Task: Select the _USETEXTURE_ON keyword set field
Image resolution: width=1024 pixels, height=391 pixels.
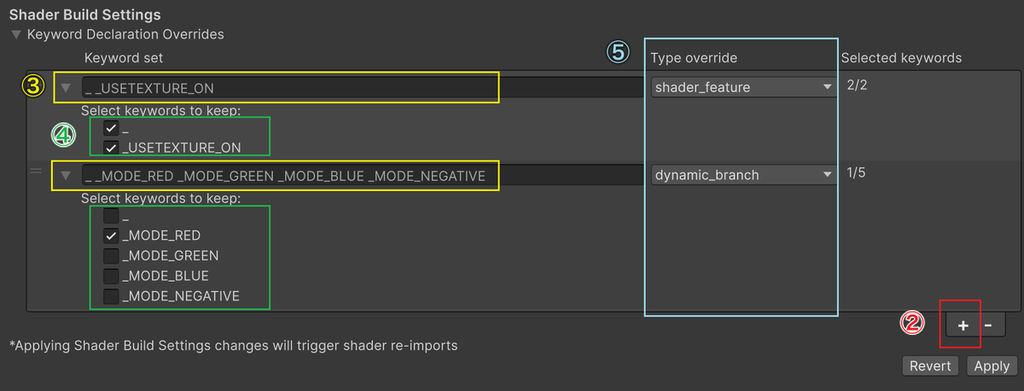Action: (x=362, y=87)
